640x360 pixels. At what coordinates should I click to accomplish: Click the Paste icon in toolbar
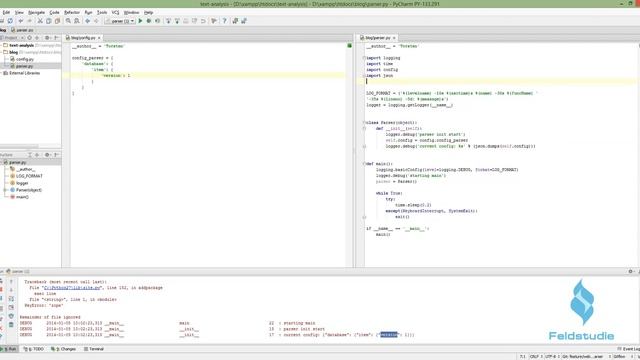(58, 21)
